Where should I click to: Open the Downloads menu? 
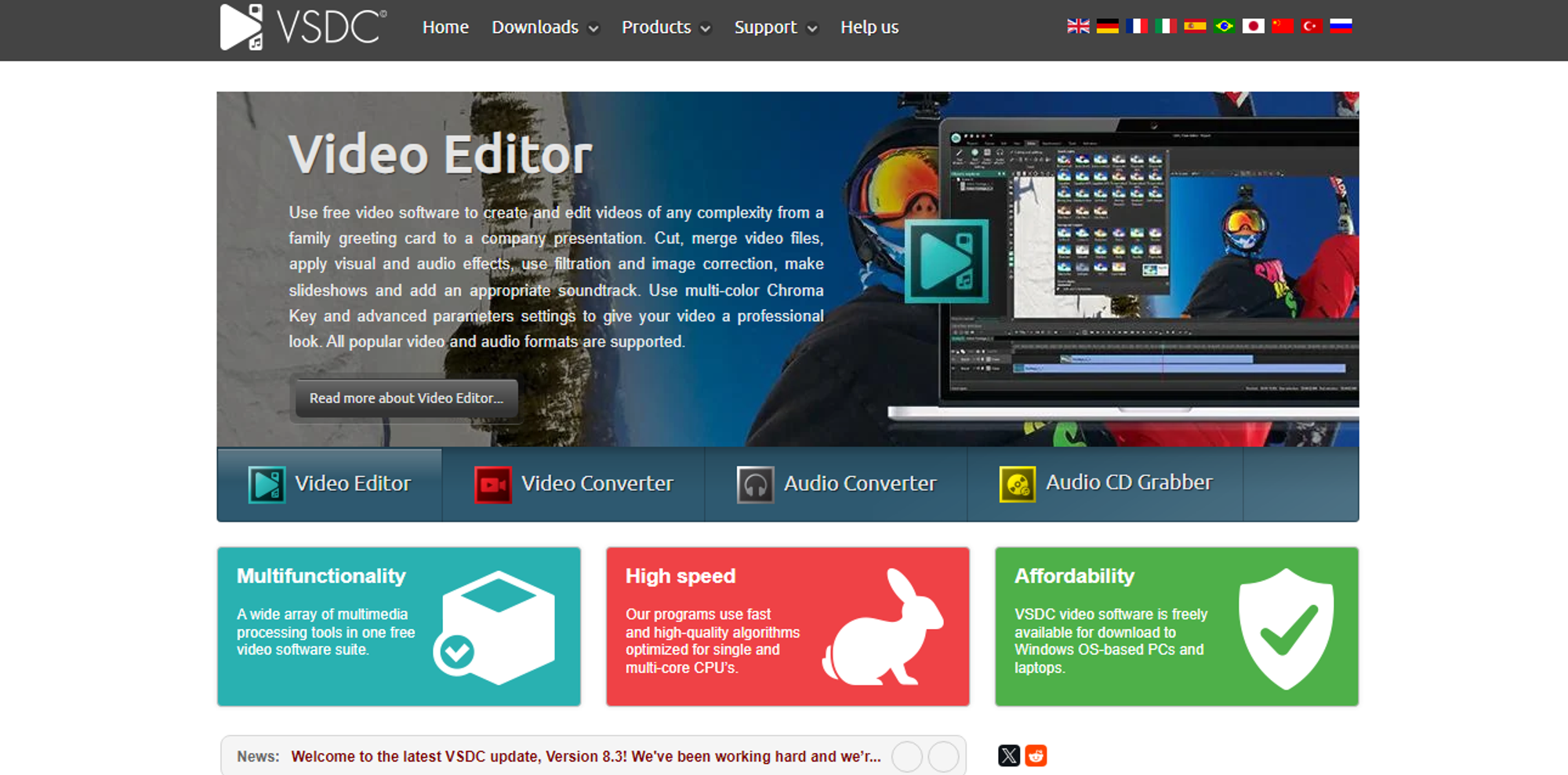click(535, 27)
